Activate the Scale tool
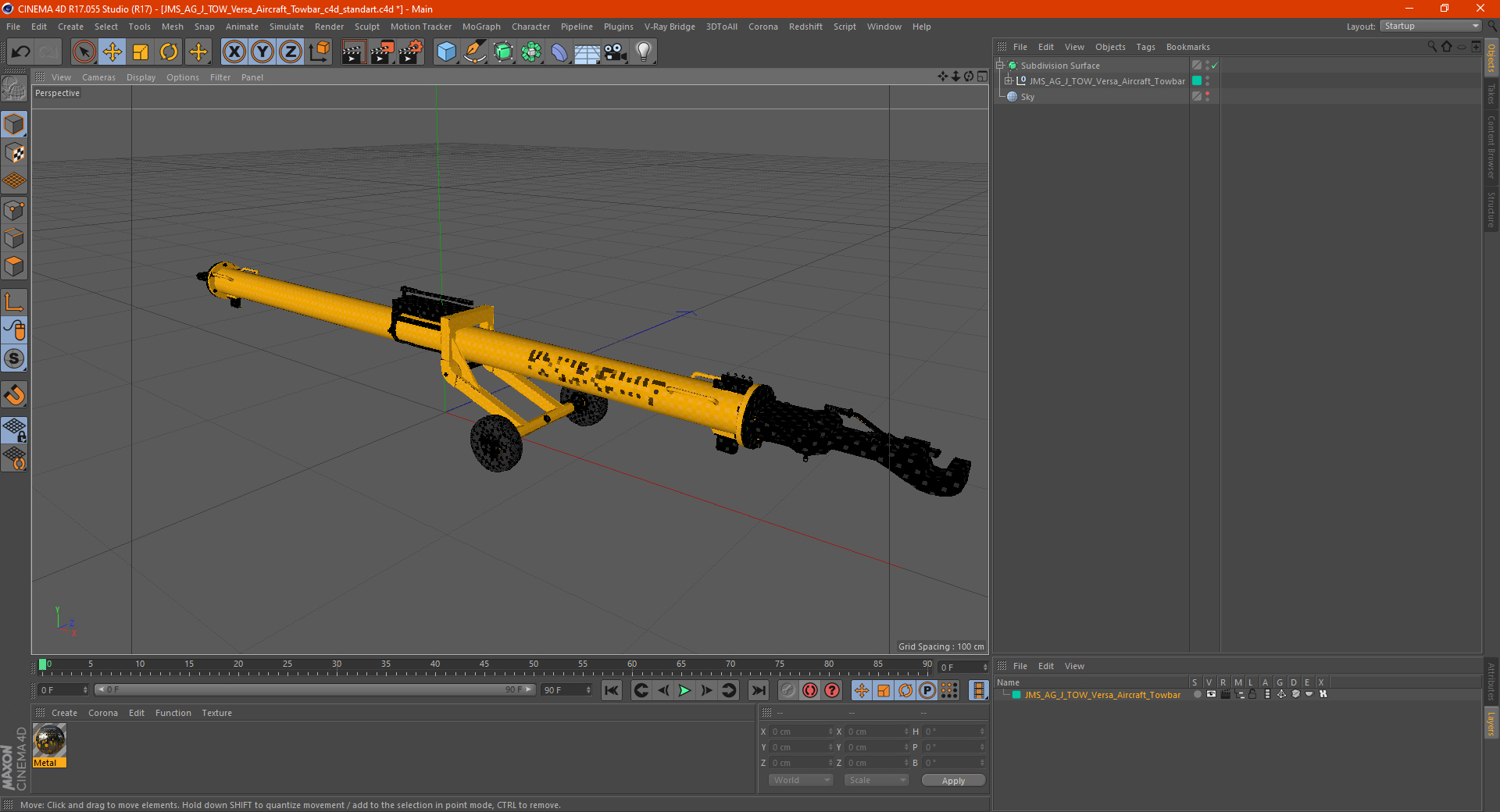Viewport: 1500px width, 812px height. pos(141,52)
